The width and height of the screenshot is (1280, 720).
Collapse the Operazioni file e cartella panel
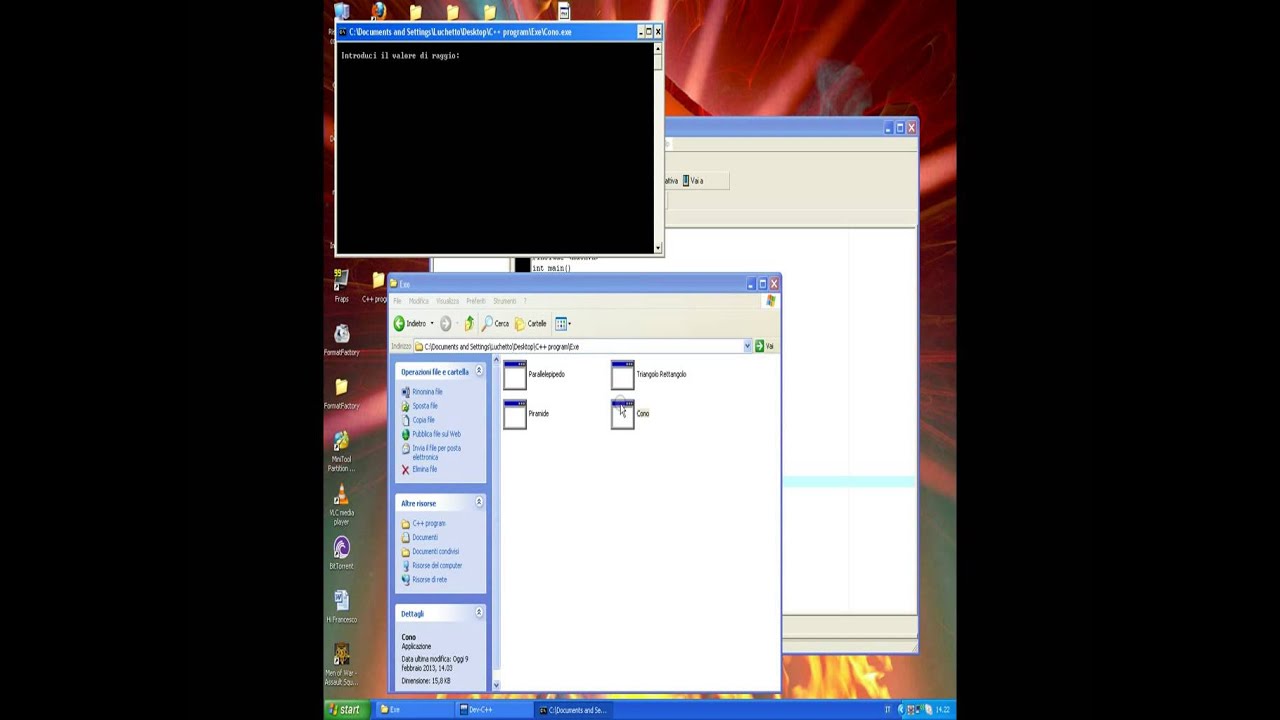coord(479,371)
